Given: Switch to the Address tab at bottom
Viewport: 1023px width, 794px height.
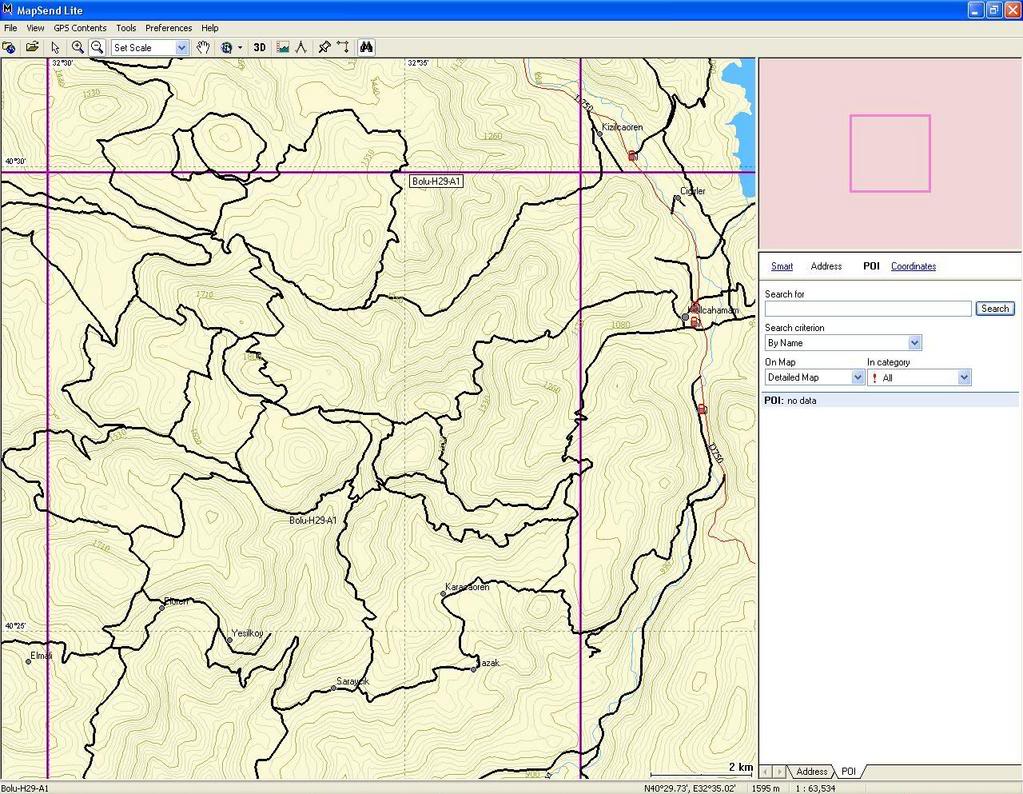Looking at the screenshot, I should (811, 772).
